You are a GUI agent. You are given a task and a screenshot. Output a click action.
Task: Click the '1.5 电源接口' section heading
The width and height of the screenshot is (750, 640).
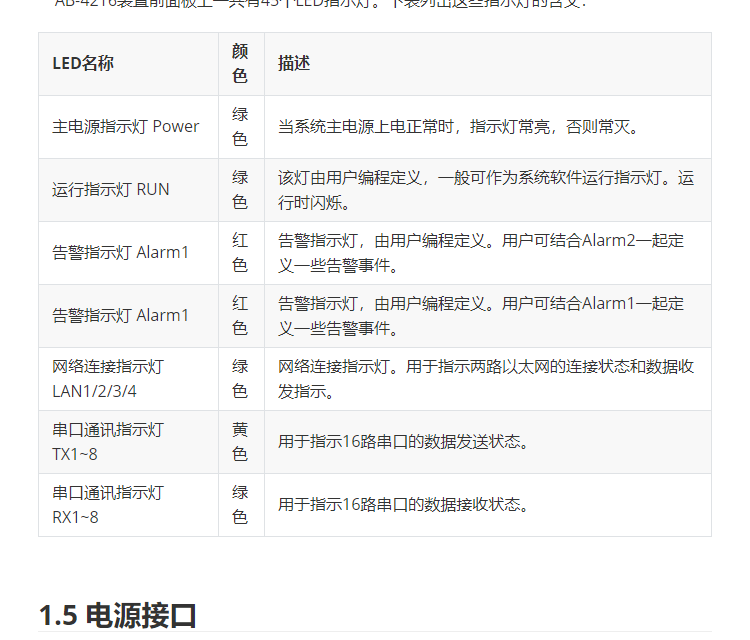(118, 616)
